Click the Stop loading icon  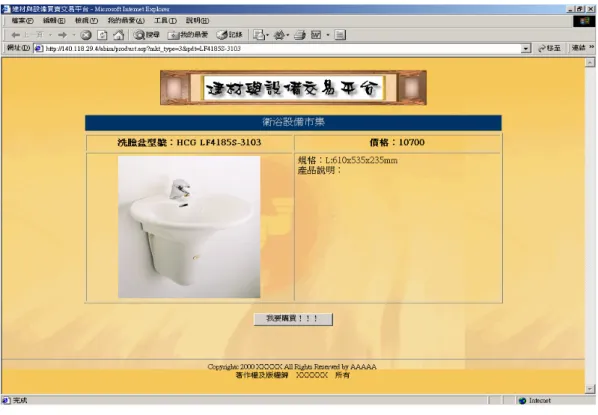coord(86,35)
